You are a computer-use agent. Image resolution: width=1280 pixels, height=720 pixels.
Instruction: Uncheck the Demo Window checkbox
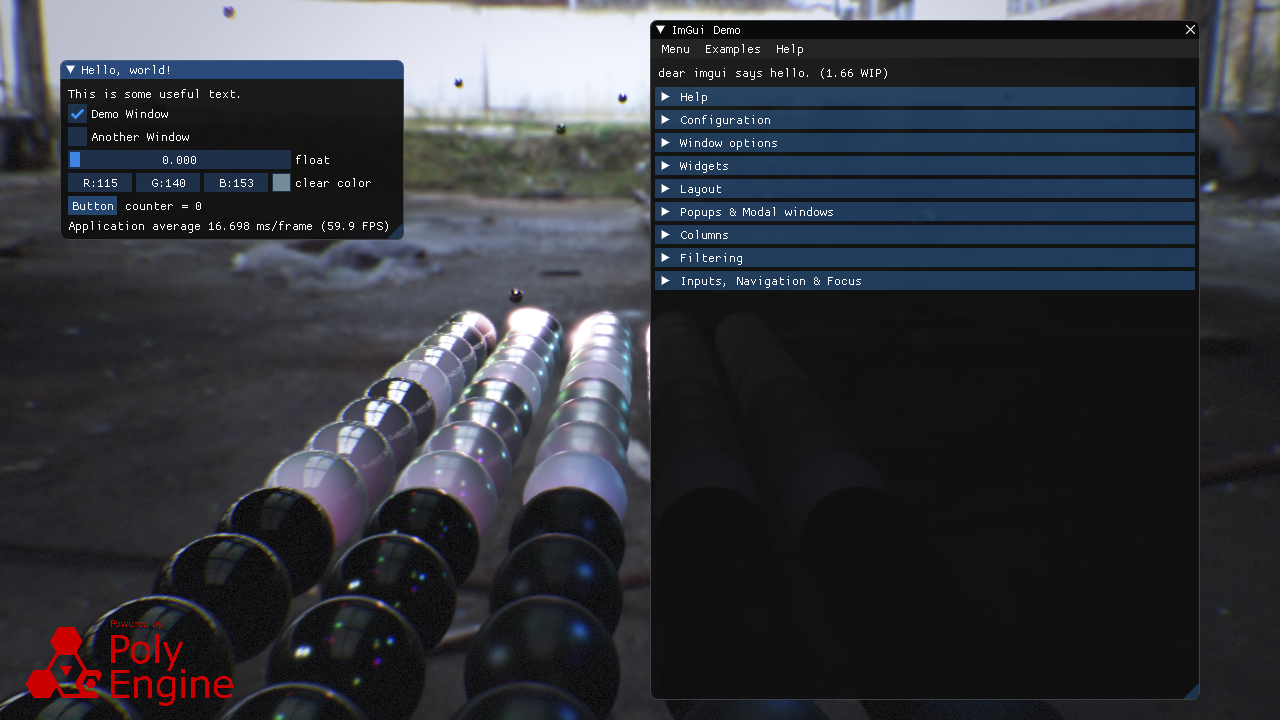point(77,114)
